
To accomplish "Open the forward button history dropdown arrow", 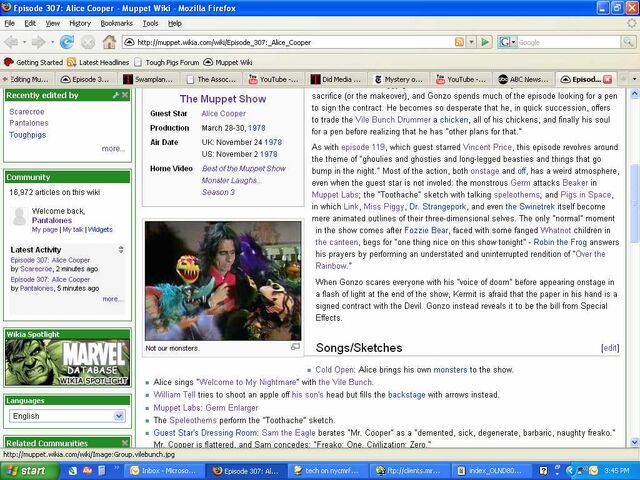I will pyautogui.click(x=52, y=42).
